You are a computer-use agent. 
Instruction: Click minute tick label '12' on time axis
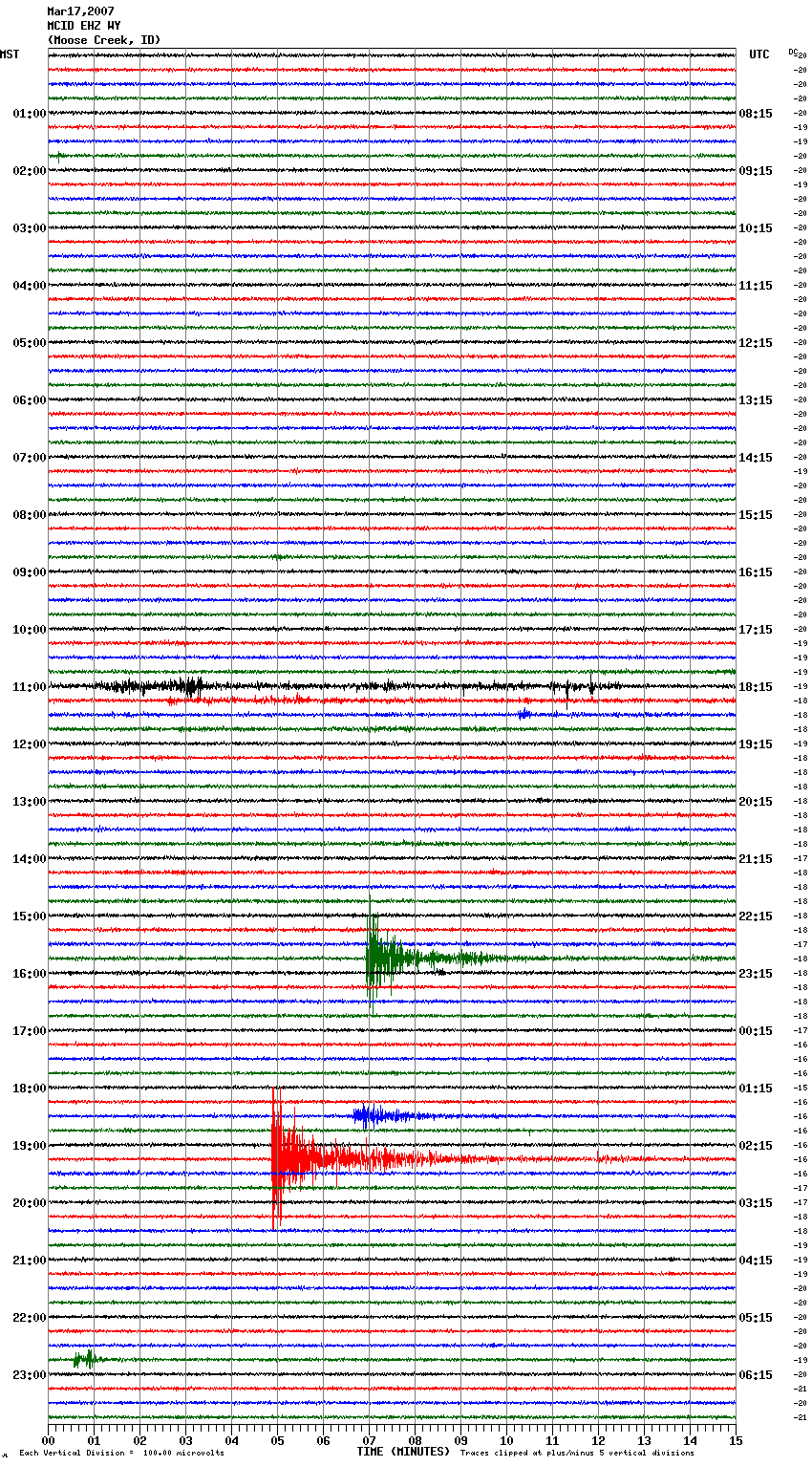[x=598, y=1439]
